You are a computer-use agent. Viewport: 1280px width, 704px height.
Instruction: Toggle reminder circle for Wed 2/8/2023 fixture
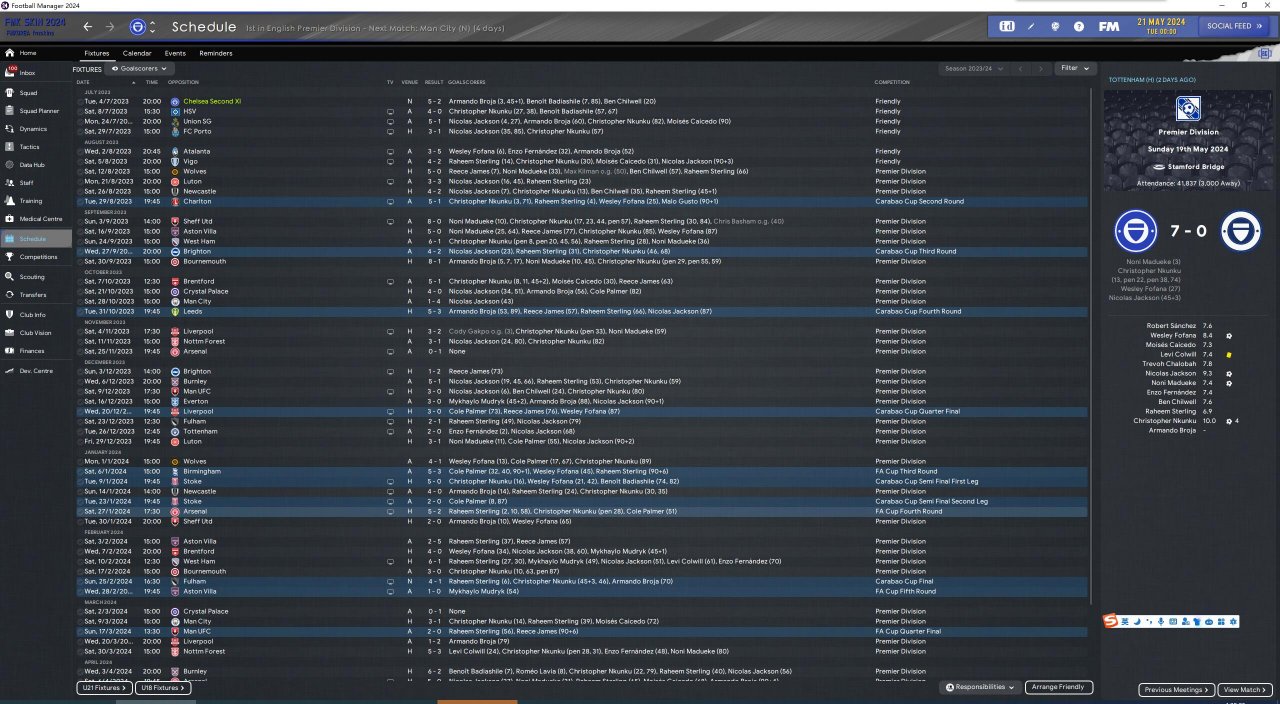[81, 151]
